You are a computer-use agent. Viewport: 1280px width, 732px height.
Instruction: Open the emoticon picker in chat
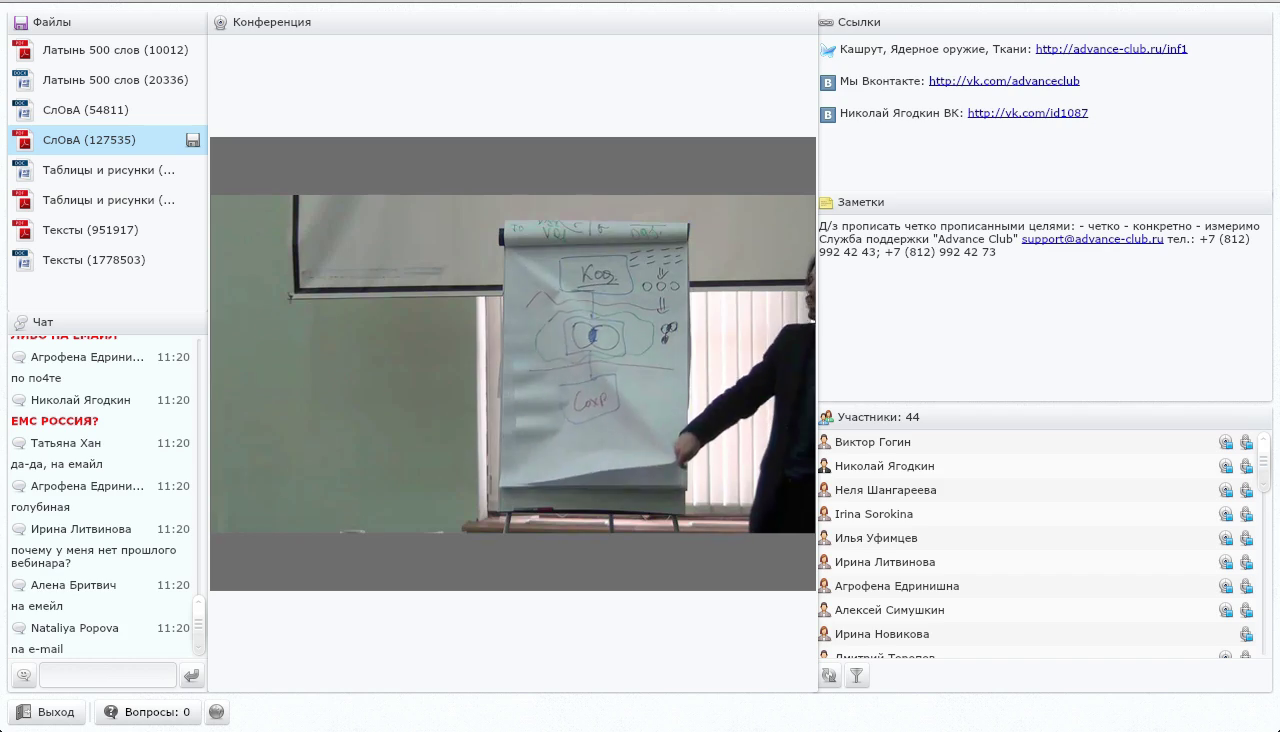24,675
